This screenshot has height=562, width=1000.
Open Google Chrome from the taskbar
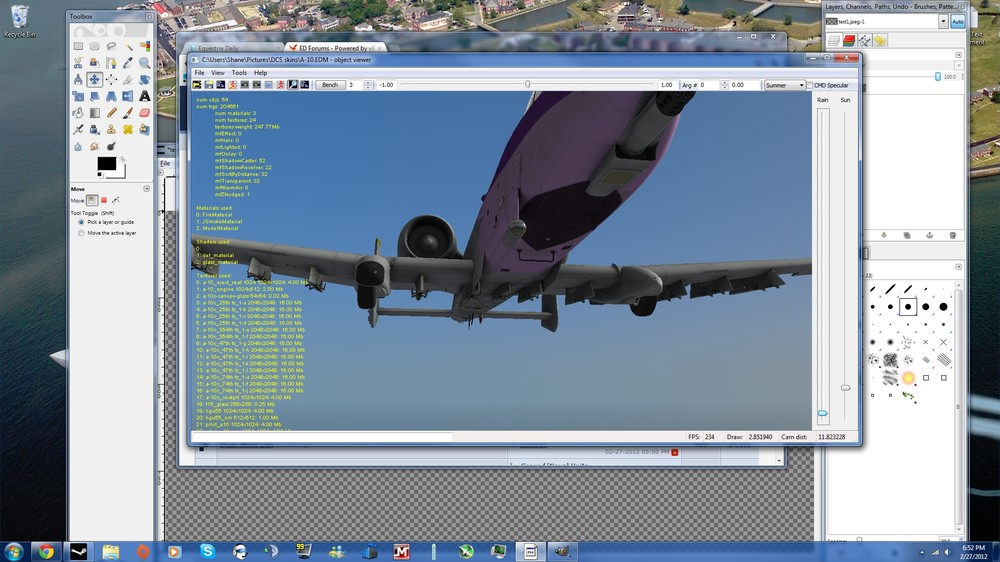coord(45,551)
